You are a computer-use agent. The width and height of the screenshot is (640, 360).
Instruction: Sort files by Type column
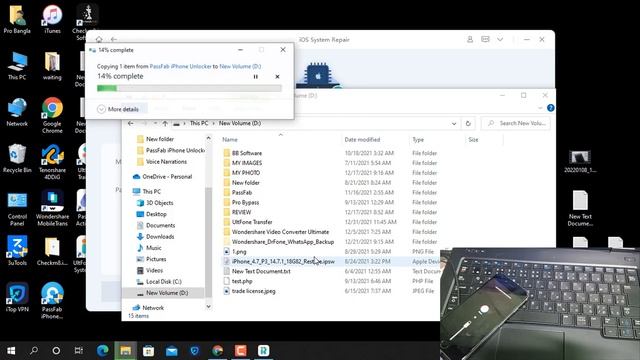(x=418, y=140)
